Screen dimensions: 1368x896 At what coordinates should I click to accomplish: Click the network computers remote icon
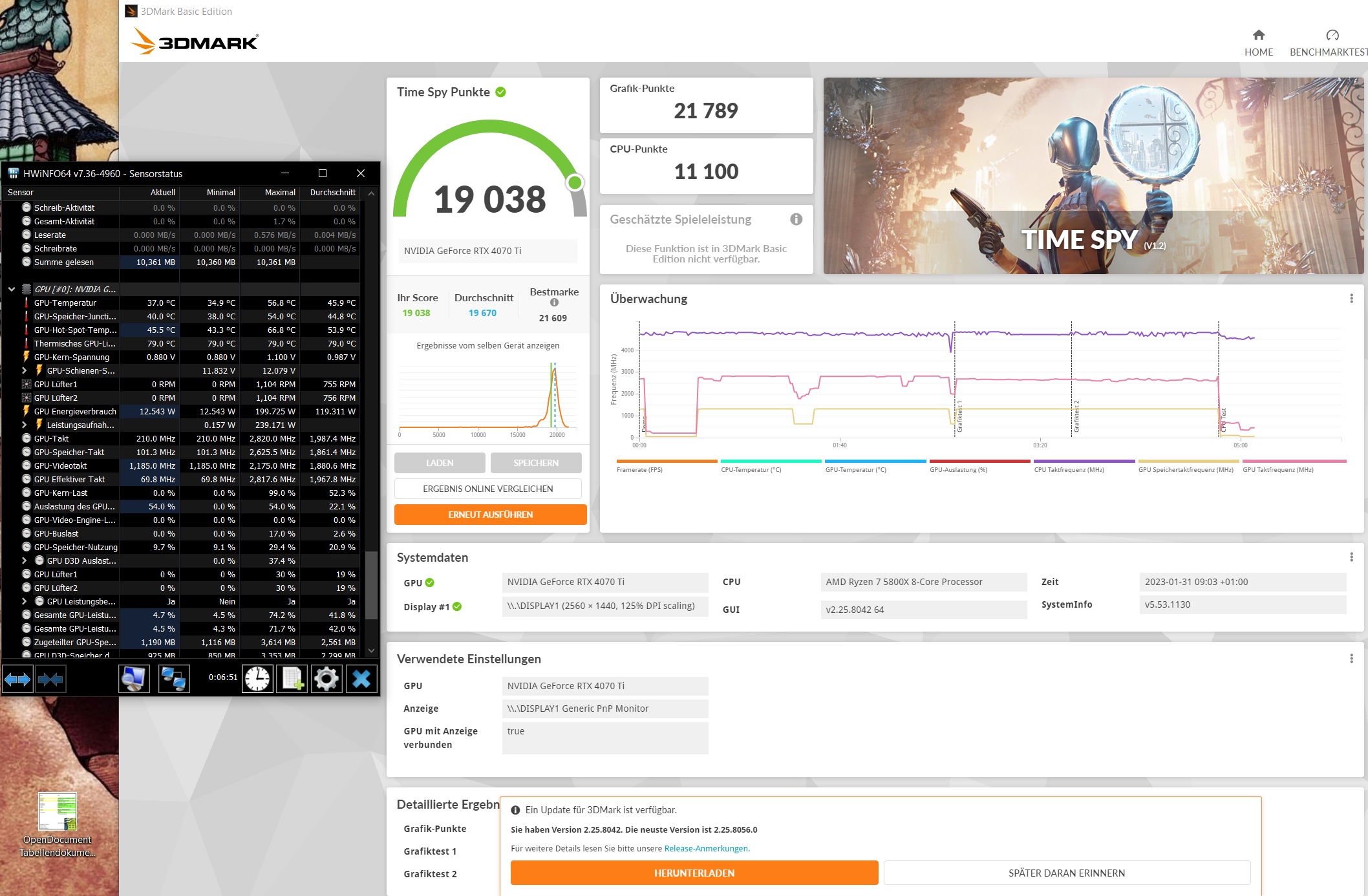(174, 679)
